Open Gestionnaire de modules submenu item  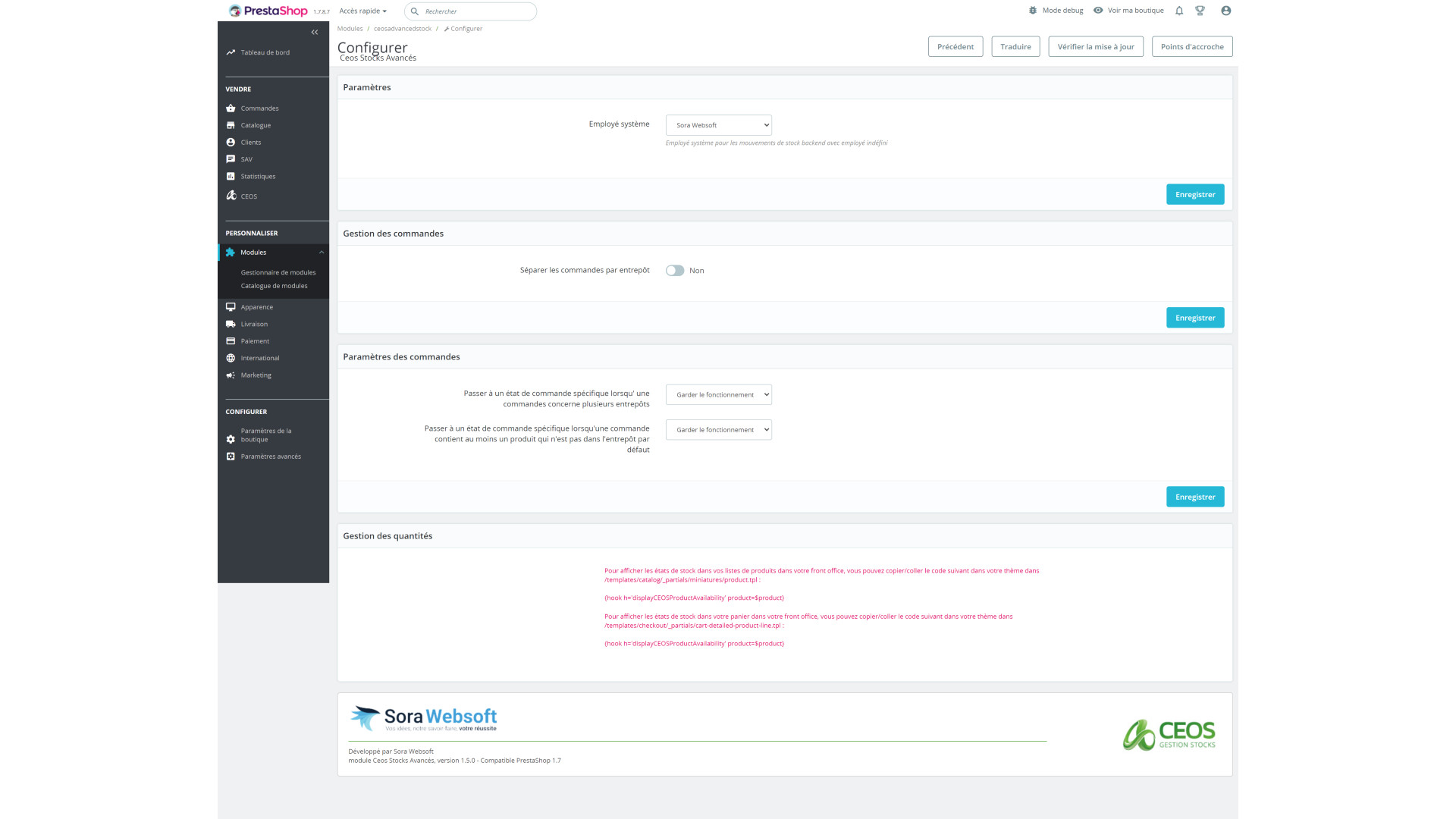pyautogui.click(x=278, y=272)
